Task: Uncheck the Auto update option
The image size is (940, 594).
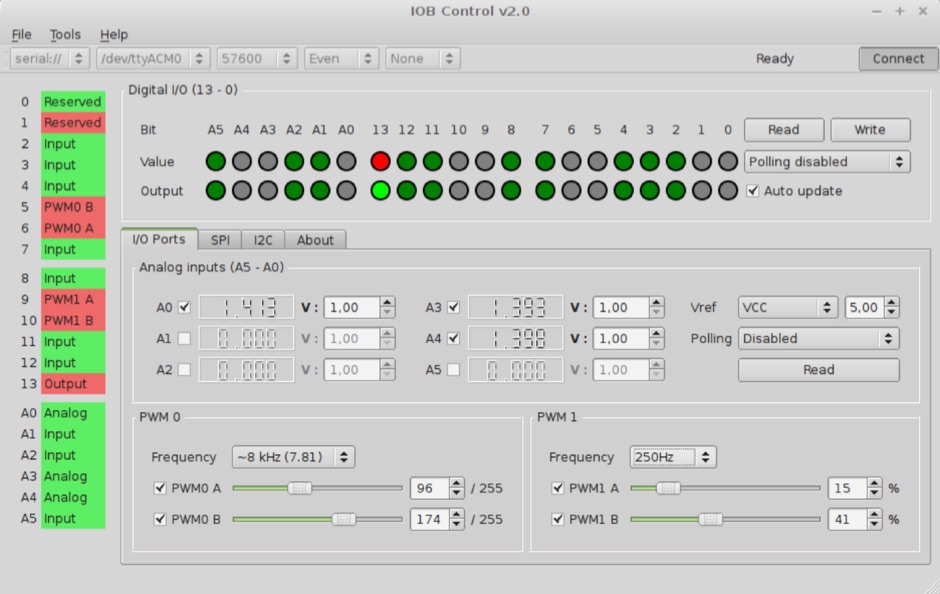Action: tap(753, 190)
